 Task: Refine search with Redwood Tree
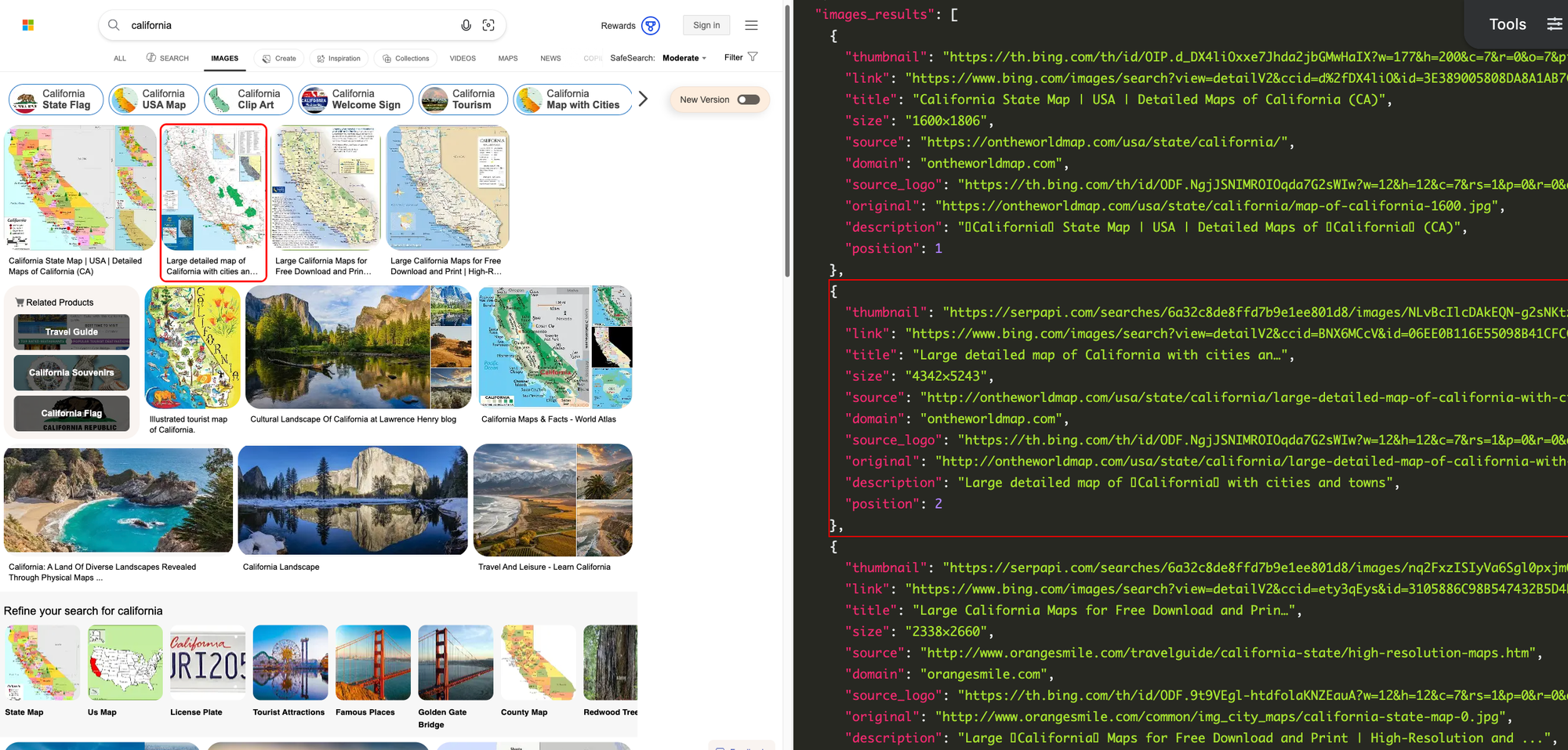(611, 663)
